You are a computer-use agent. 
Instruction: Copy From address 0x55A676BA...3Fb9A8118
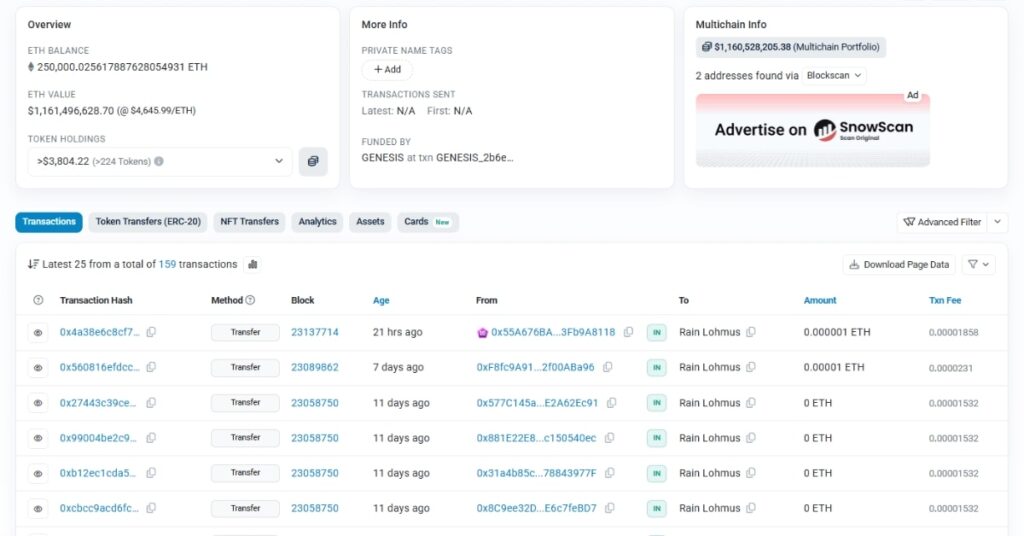[628, 332]
